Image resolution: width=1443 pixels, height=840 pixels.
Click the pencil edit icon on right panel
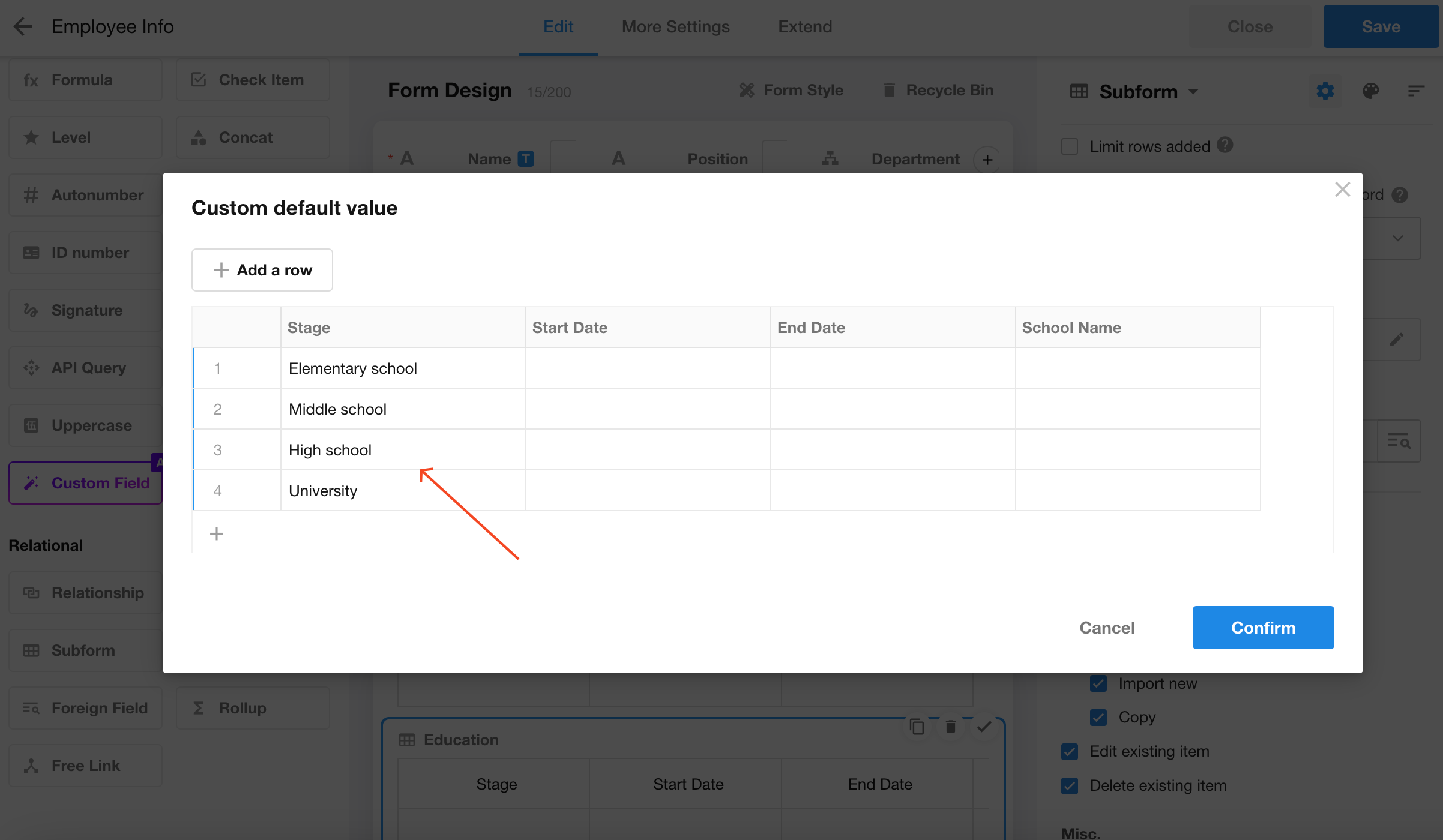pos(1397,340)
